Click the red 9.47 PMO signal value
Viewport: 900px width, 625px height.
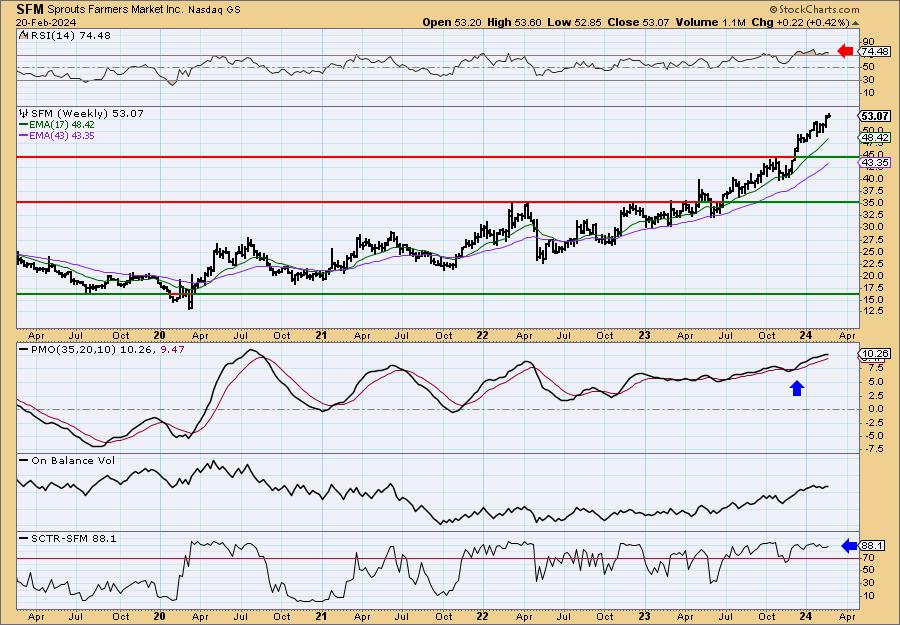pyautogui.click(x=170, y=350)
